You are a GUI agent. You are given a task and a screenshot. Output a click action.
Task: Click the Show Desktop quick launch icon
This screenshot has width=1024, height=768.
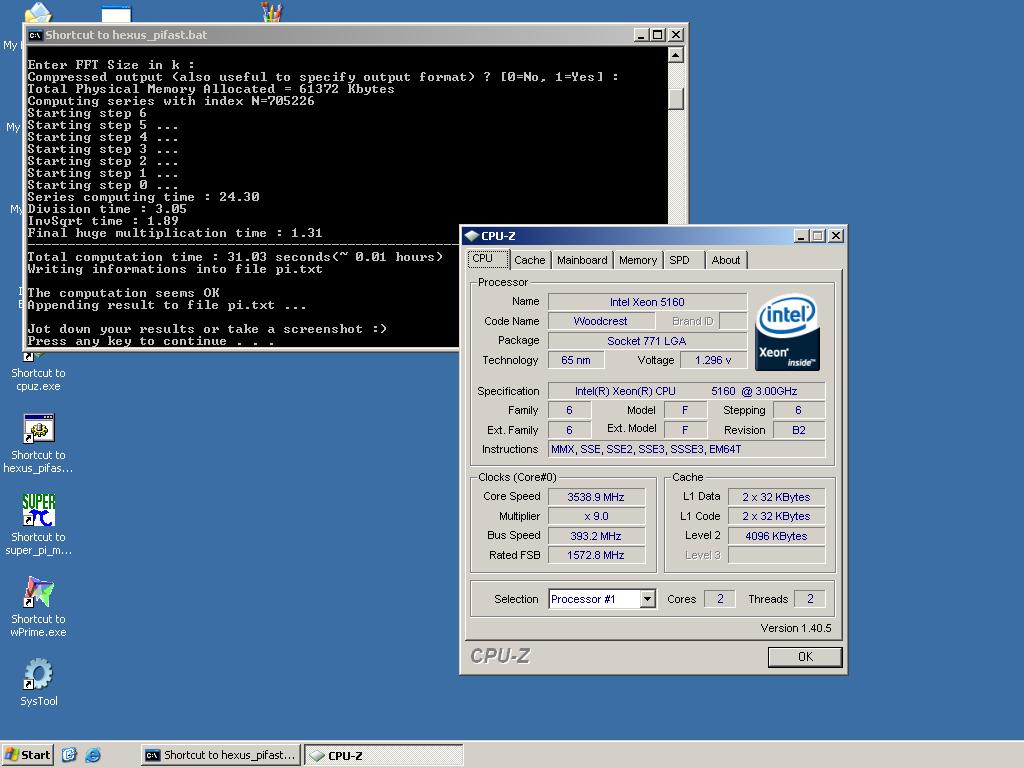click(x=69, y=755)
